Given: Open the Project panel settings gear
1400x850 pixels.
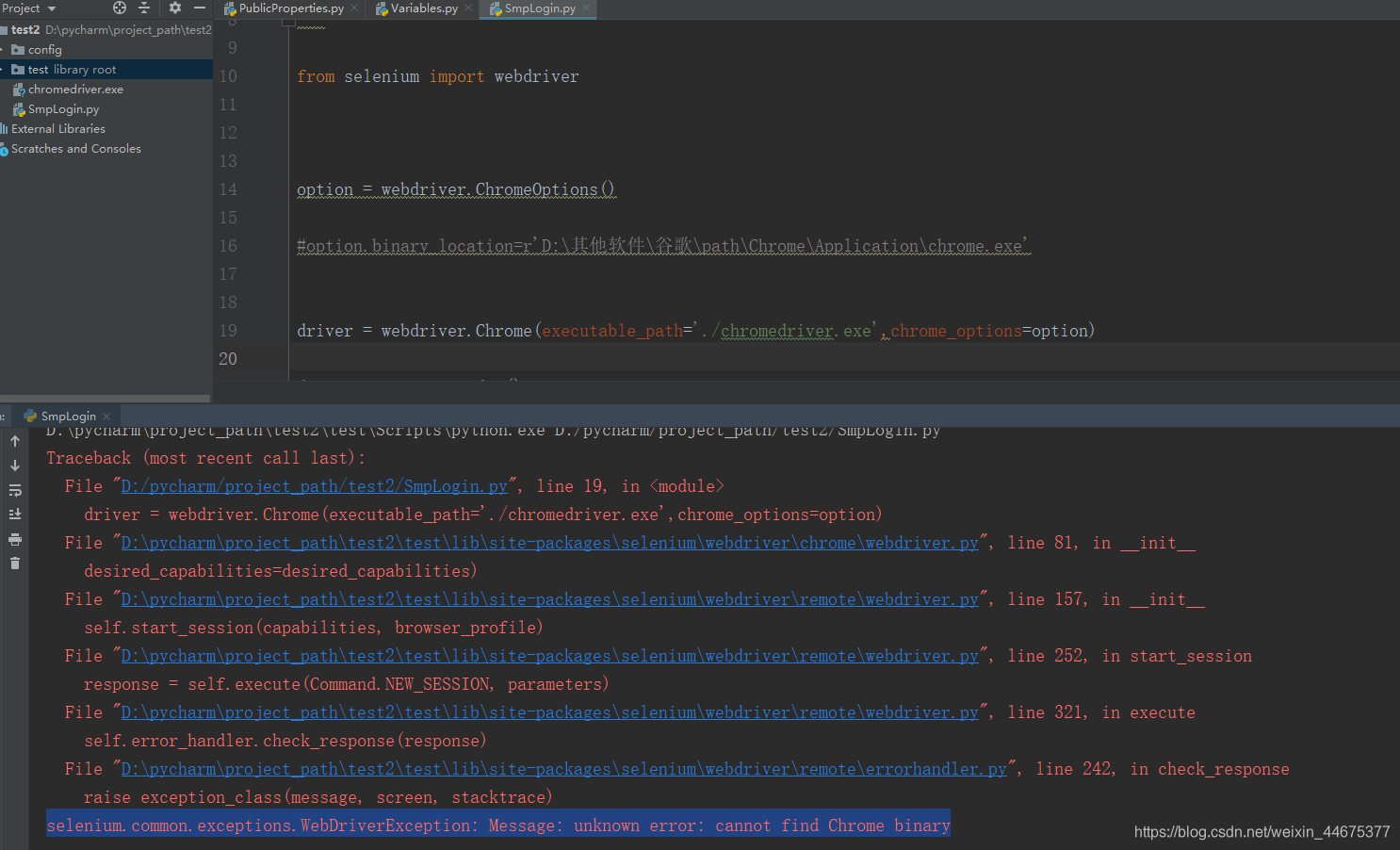Looking at the screenshot, I should (174, 8).
